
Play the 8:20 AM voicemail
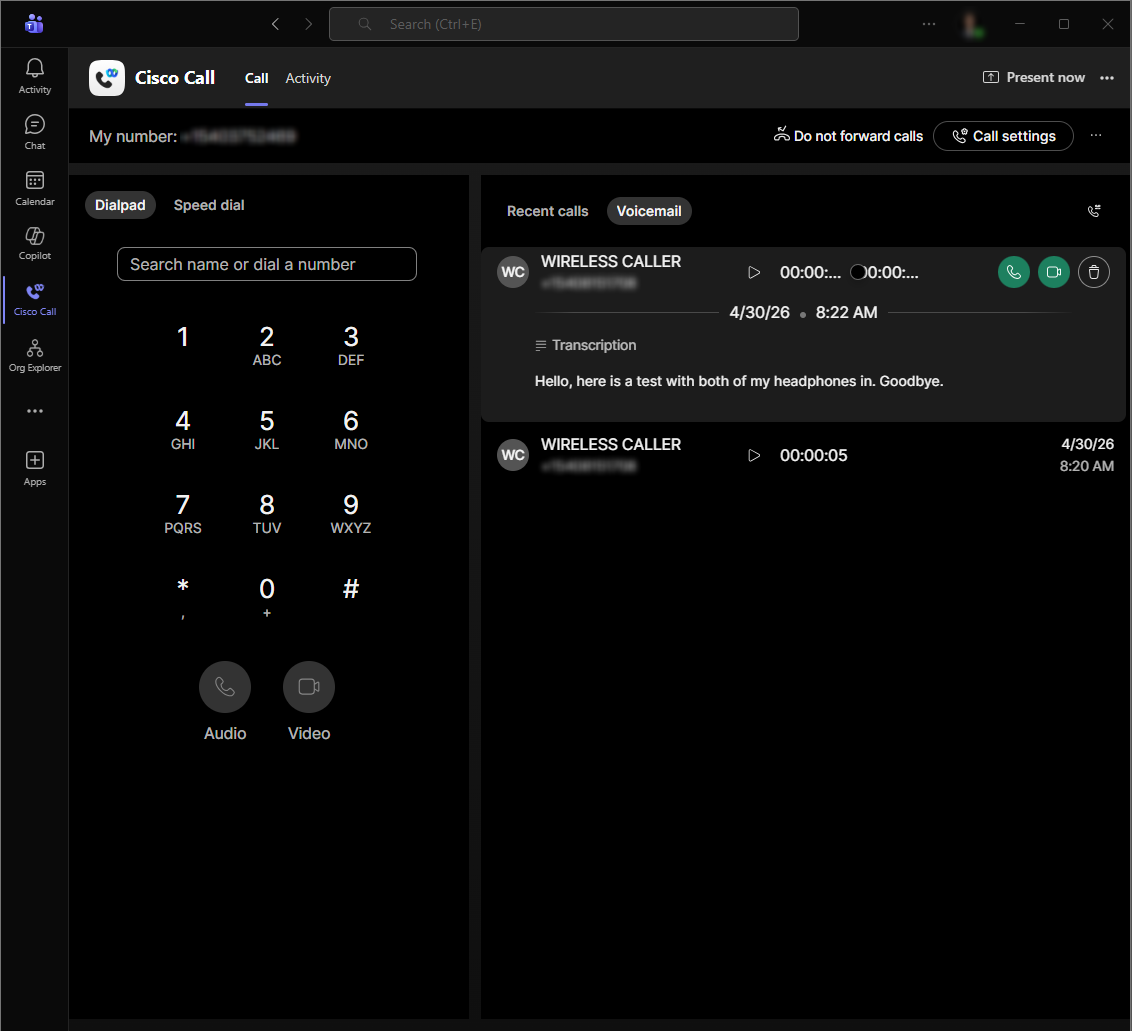(x=754, y=456)
